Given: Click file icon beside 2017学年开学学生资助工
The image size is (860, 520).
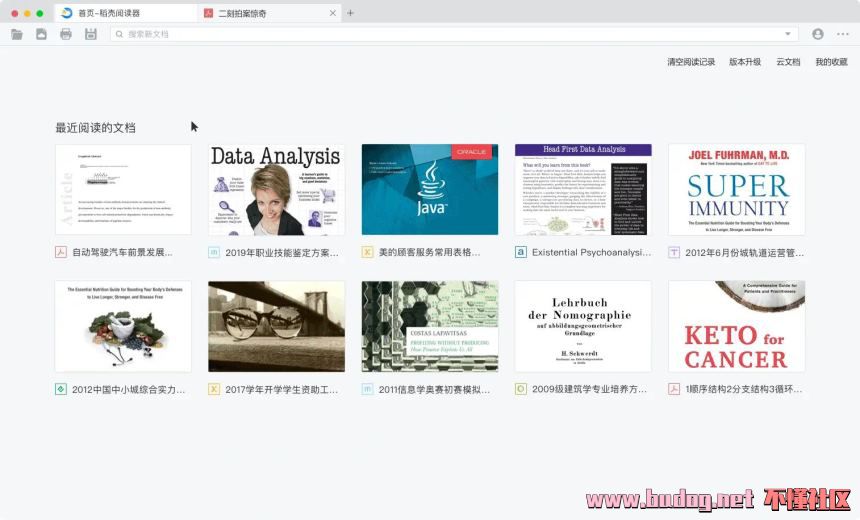Looking at the screenshot, I should 214,389.
